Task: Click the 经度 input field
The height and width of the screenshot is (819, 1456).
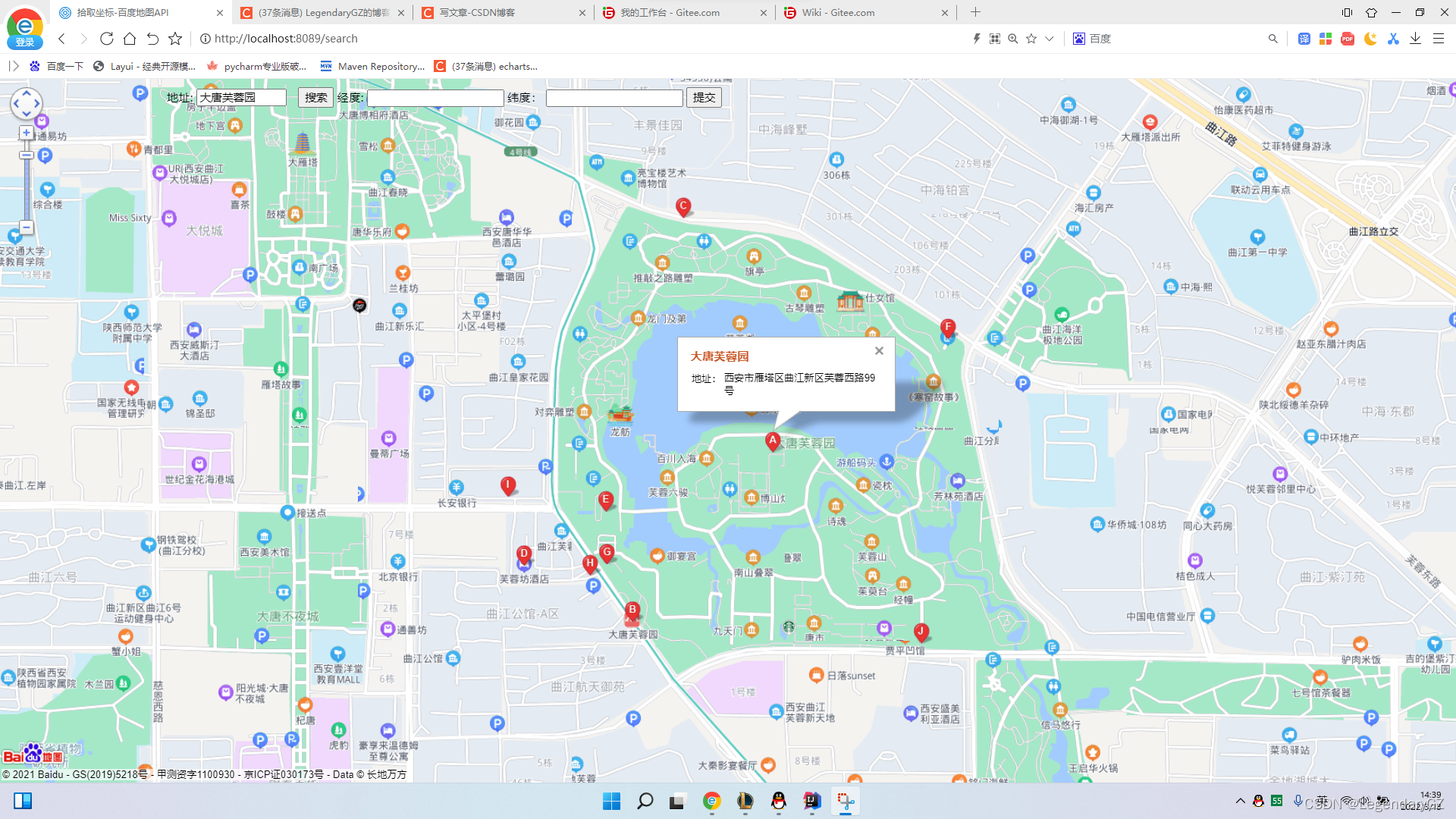Action: tap(435, 98)
